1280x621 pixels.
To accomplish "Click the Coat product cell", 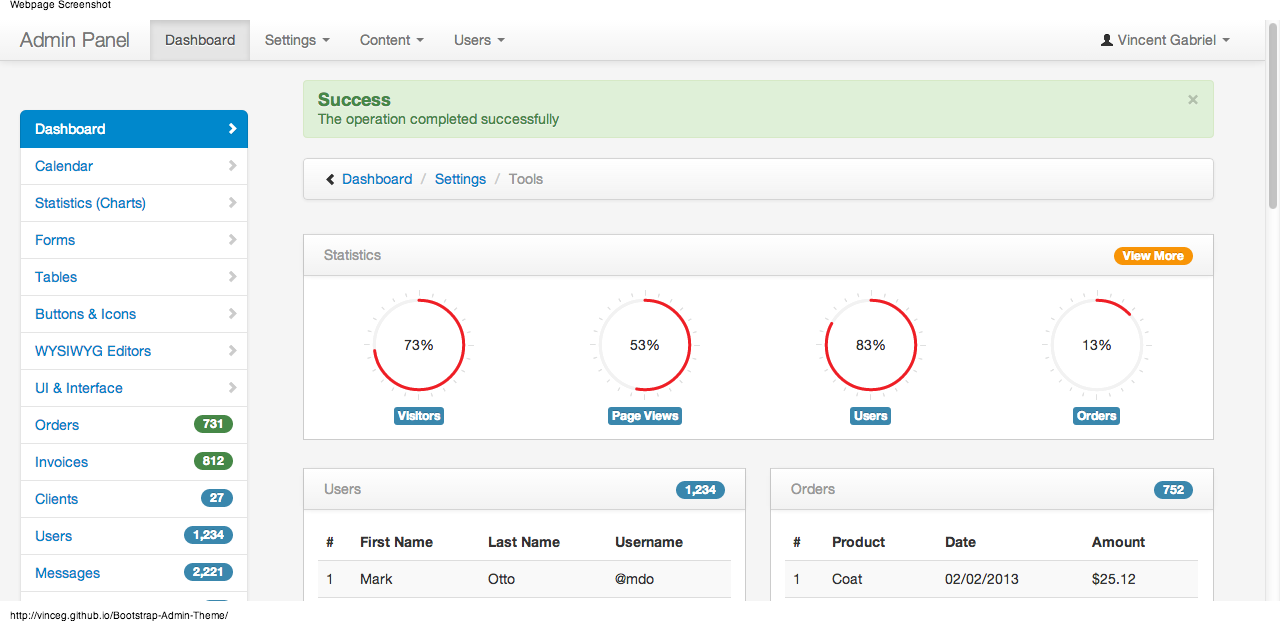I will click(x=847, y=579).
